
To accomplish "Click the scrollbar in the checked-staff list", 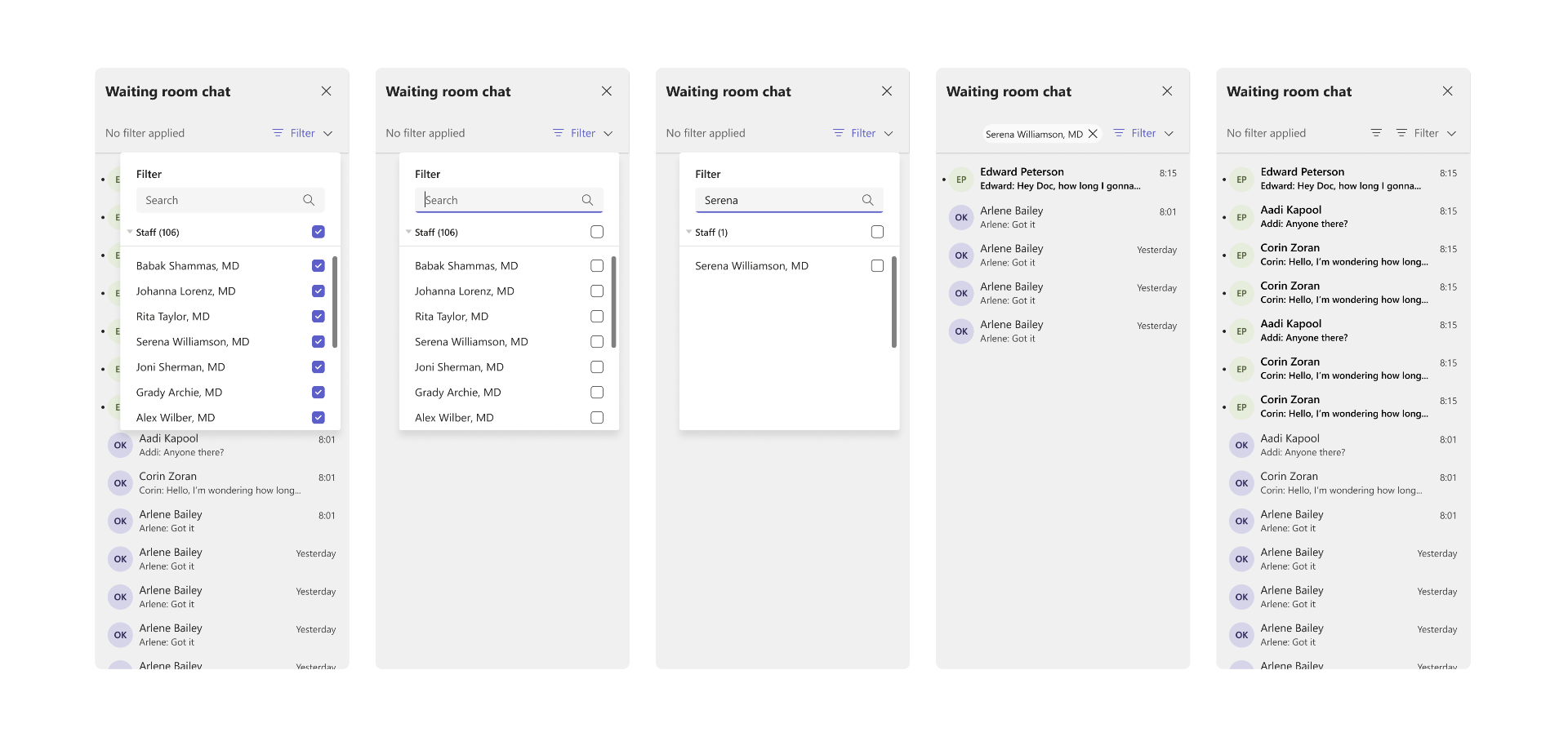I will pyautogui.click(x=335, y=302).
